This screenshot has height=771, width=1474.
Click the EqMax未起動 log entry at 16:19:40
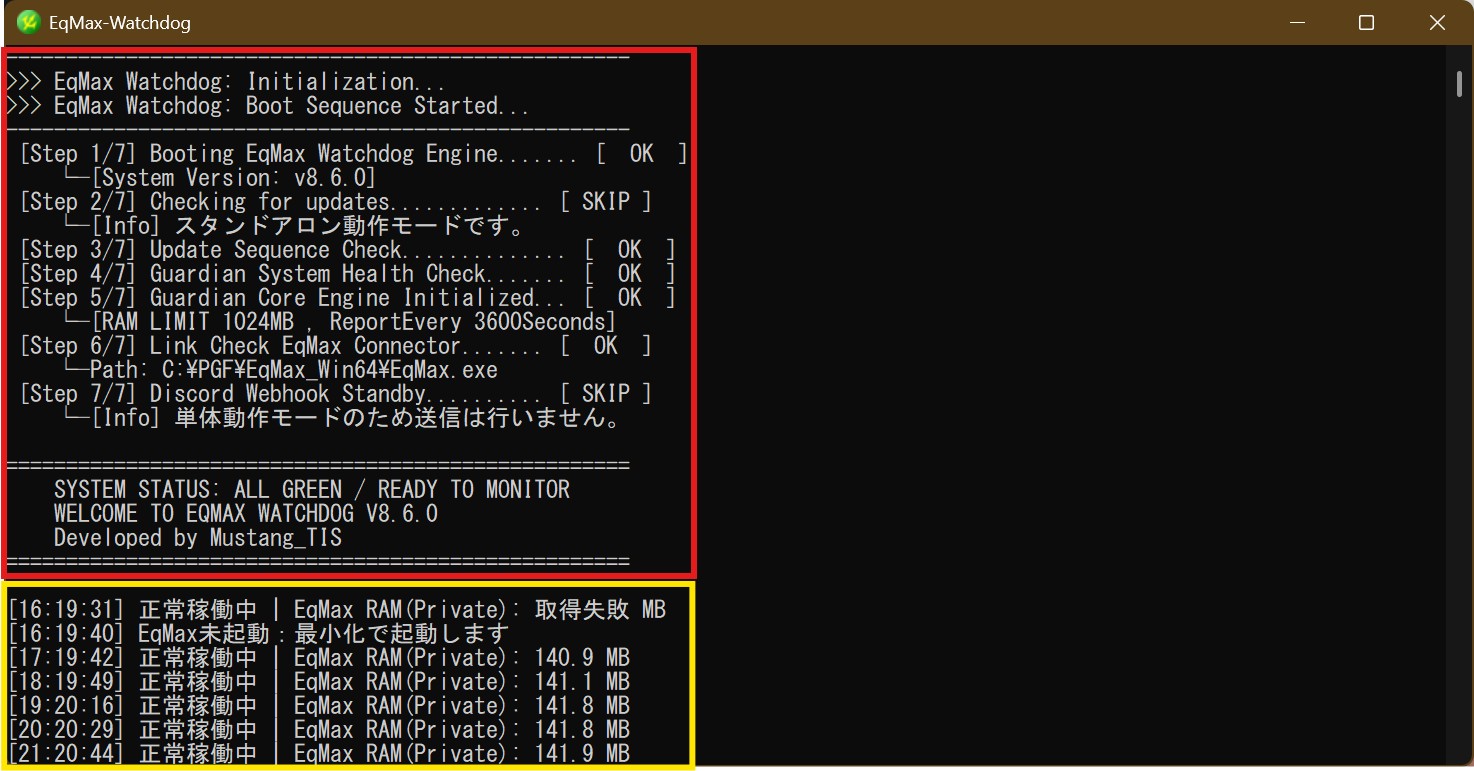click(x=258, y=634)
